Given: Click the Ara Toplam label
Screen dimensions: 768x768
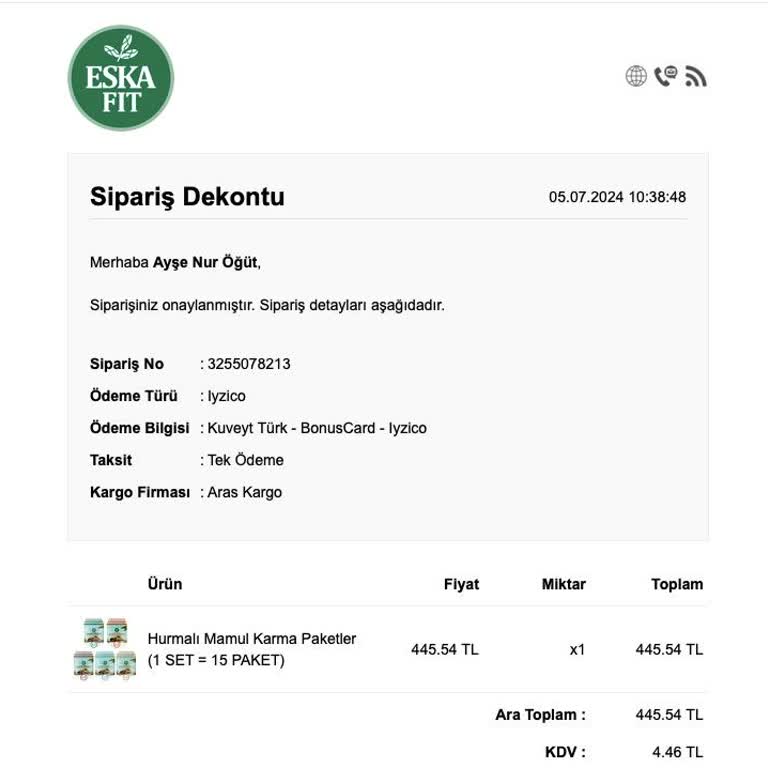Looking at the screenshot, I should pyautogui.click(x=540, y=715).
